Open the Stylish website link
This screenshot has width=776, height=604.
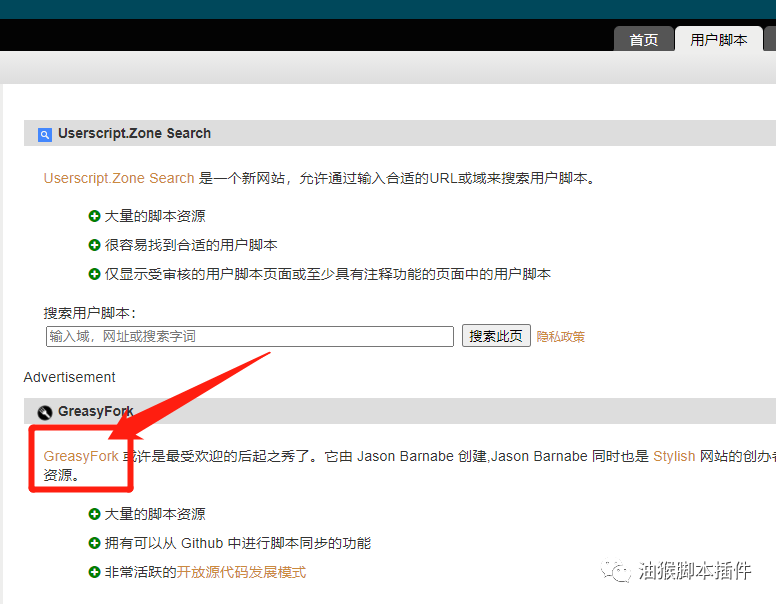point(674,456)
